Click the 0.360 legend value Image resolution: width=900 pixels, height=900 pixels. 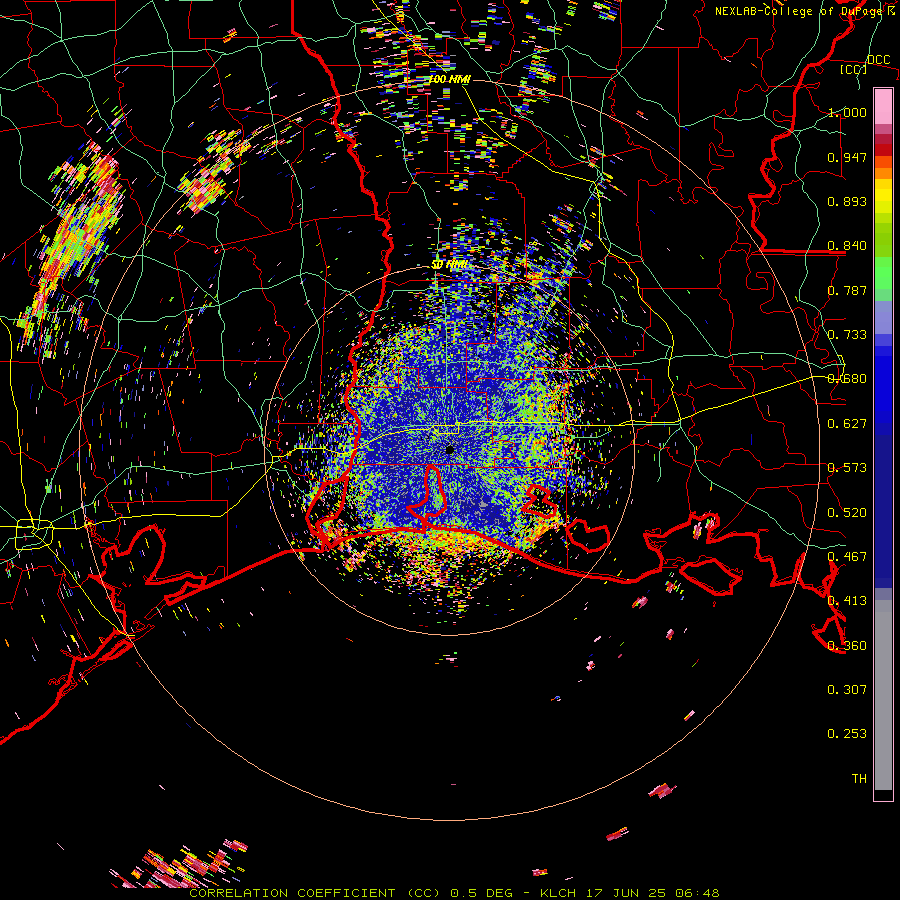847,646
